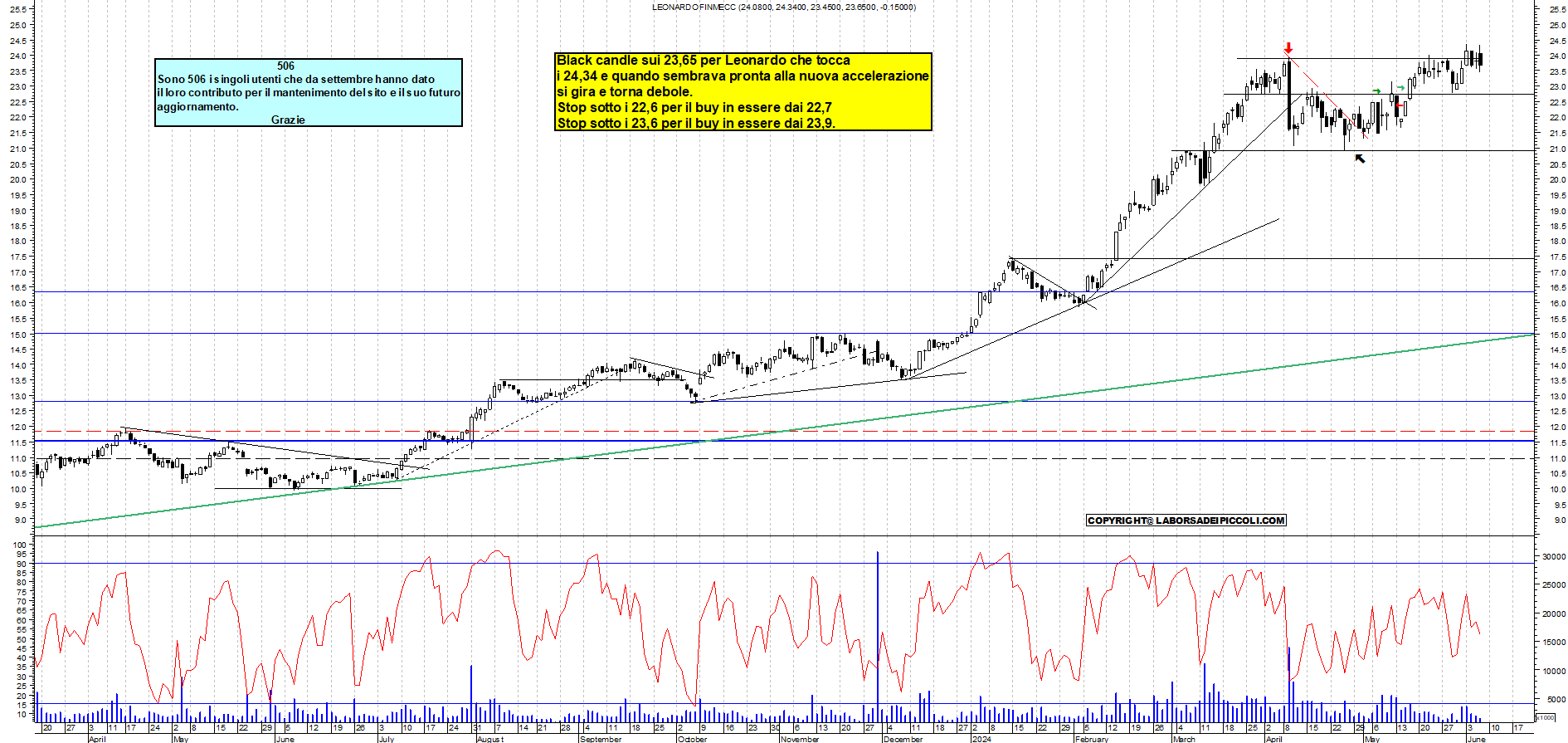Click the LEONARDO FINMECC chart title

(784, 7)
